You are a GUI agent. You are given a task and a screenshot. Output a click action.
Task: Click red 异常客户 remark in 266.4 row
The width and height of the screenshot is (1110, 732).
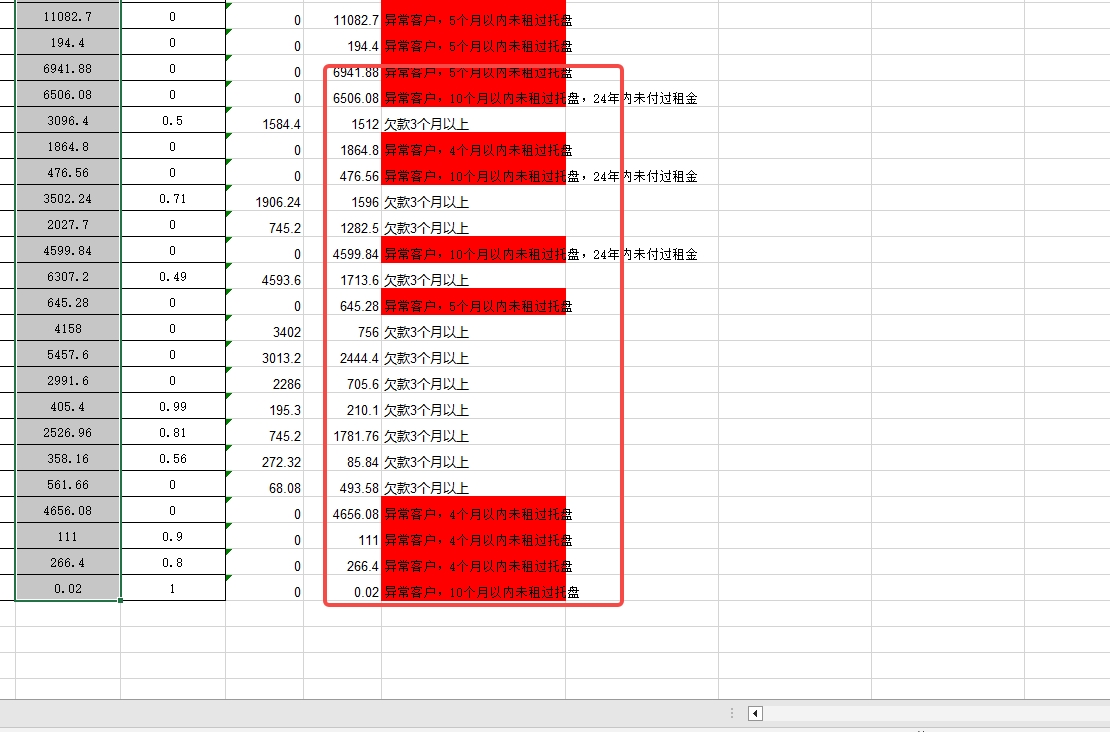coord(474,562)
